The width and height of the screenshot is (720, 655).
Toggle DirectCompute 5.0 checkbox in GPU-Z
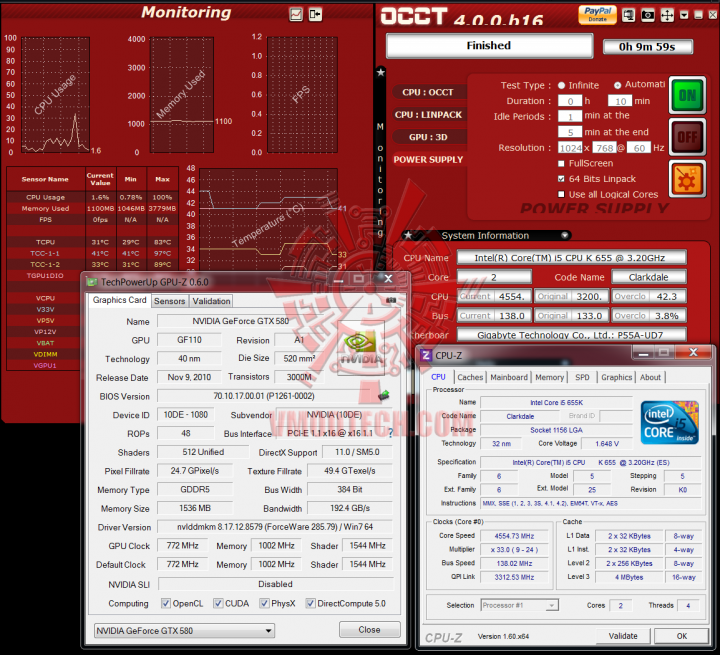tap(310, 603)
